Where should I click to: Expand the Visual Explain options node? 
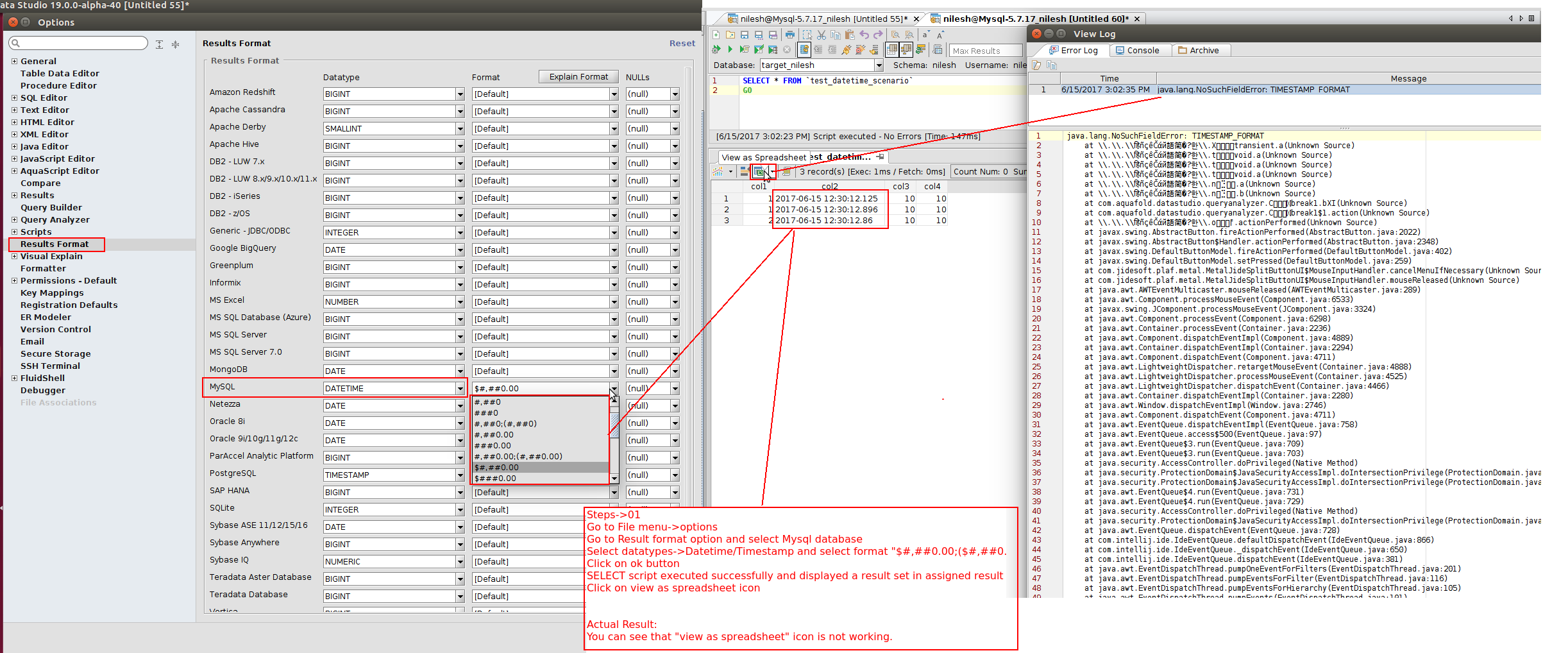(14, 257)
